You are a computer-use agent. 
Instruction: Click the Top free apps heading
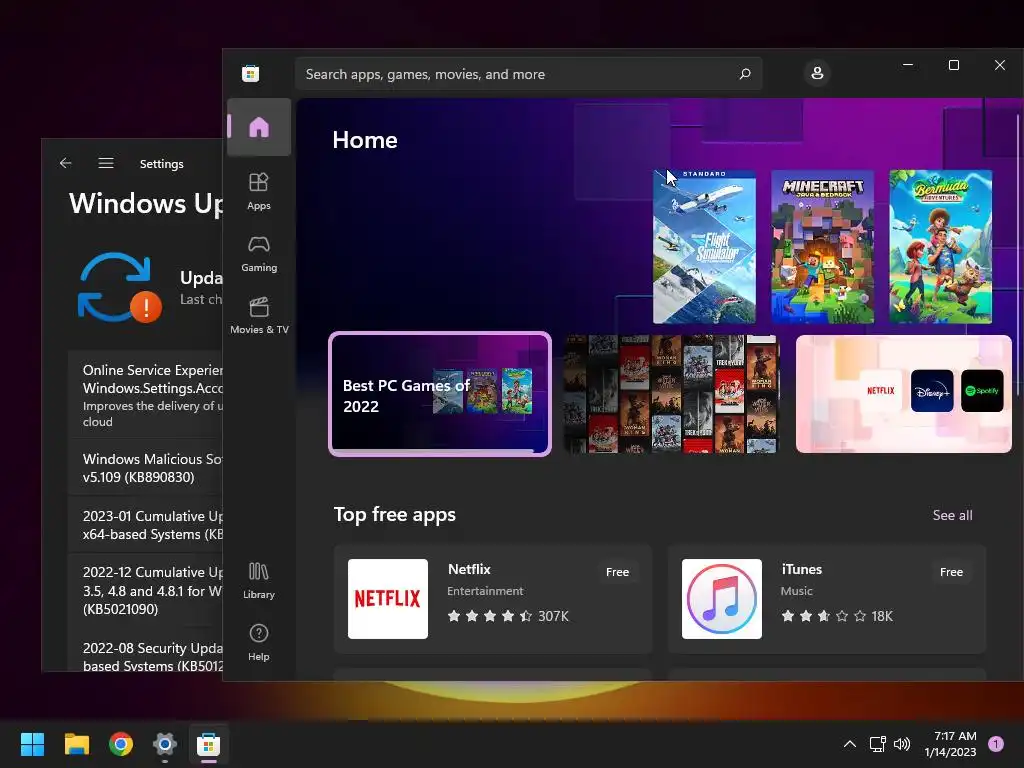[x=394, y=515]
